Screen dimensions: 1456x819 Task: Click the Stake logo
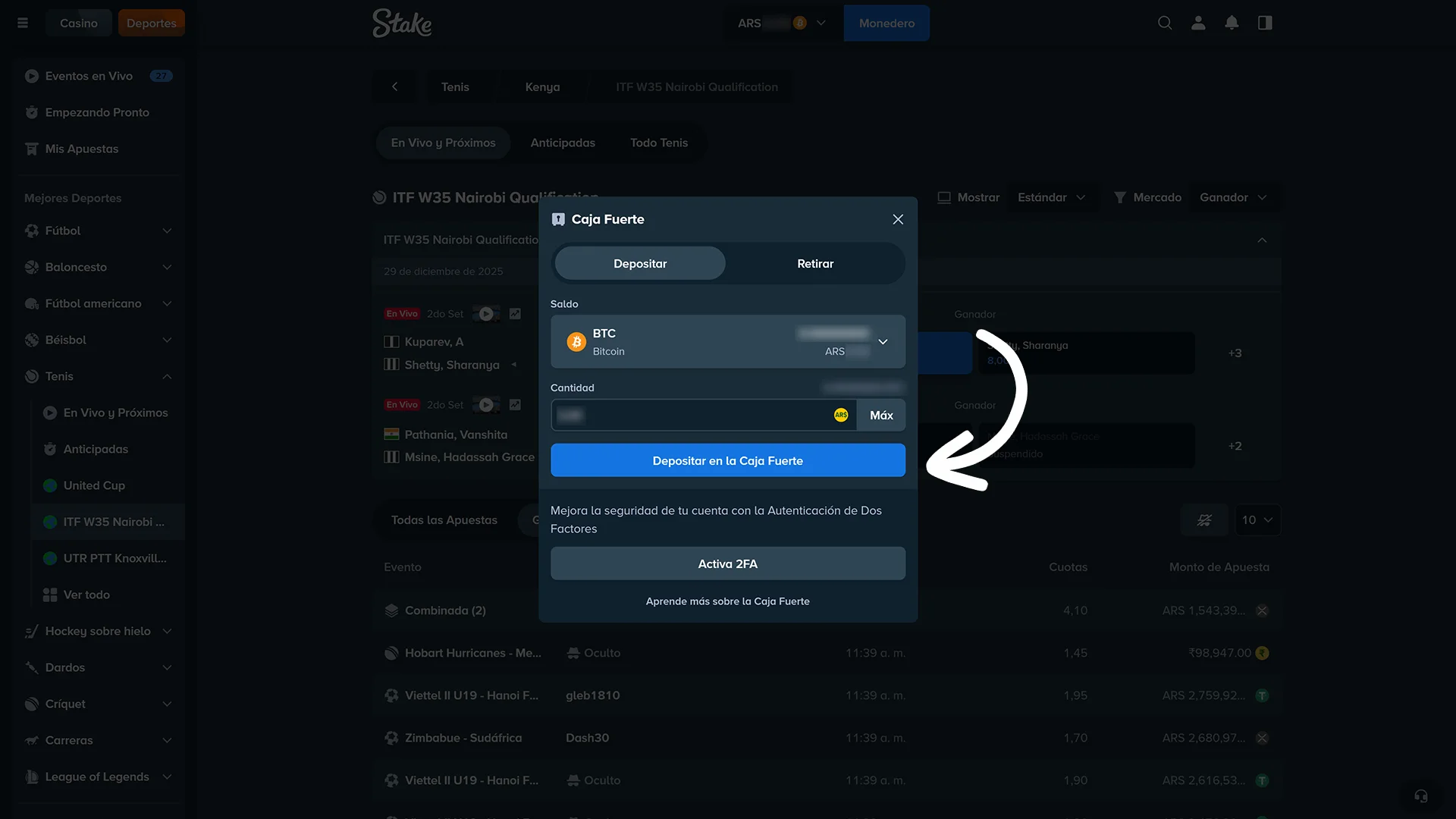point(402,23)
